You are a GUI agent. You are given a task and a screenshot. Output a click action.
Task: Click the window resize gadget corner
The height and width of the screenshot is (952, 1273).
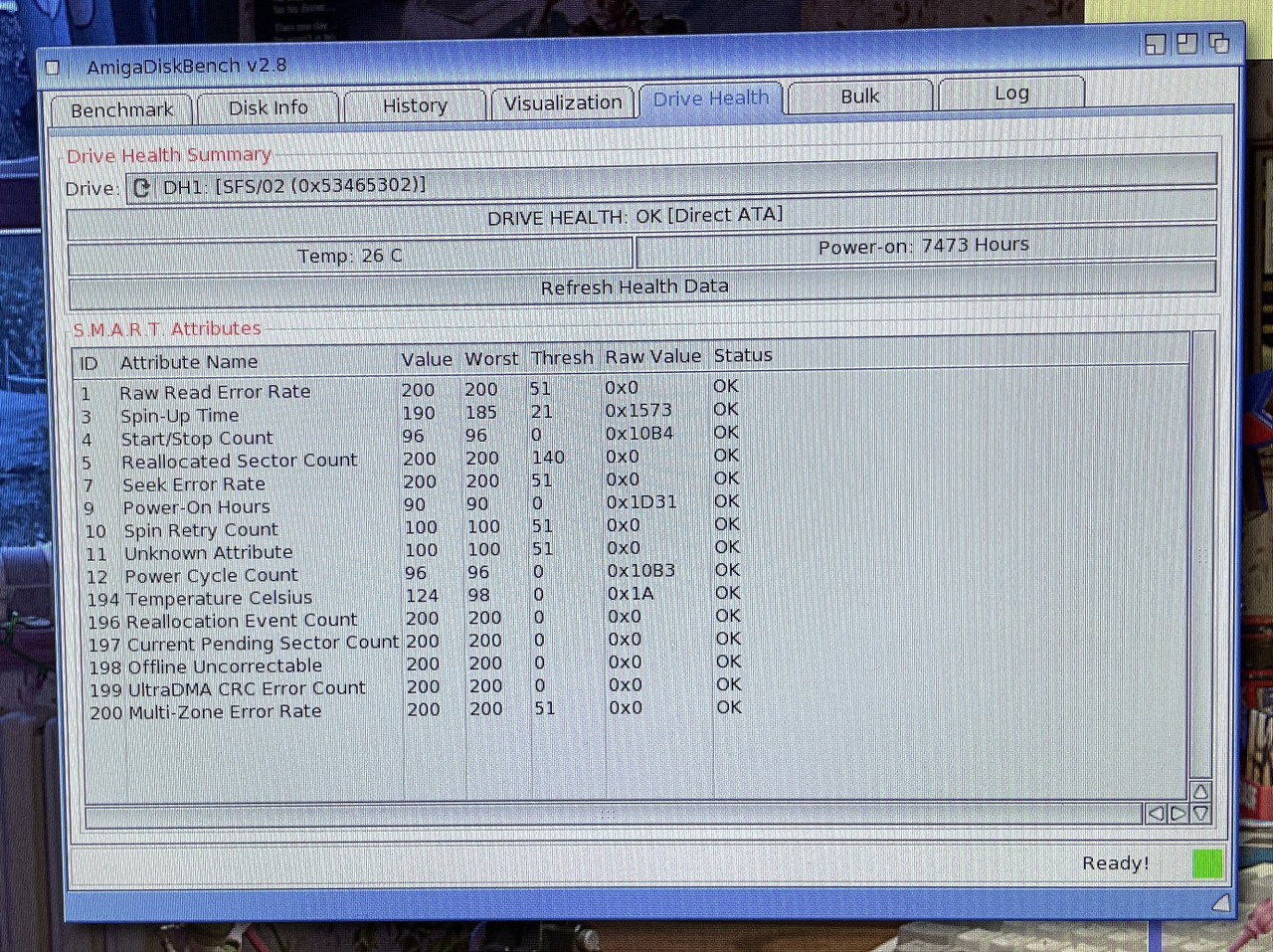tap(1221, 902)
